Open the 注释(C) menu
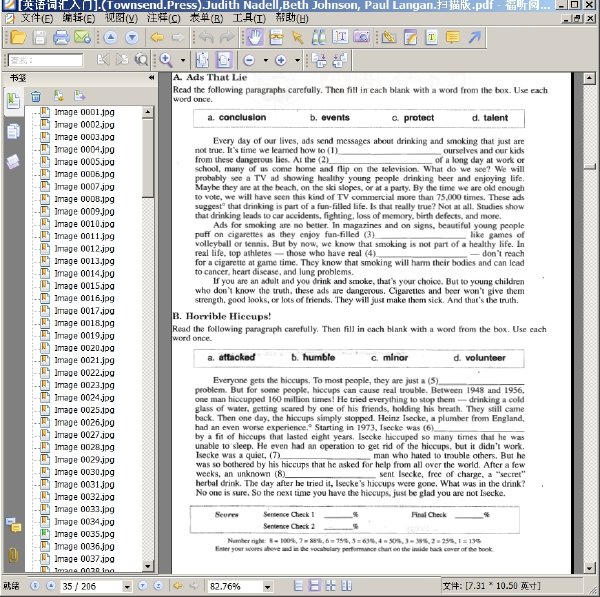Screen dimensions: 600x597 pyautogui.click(x=163, y=18)
